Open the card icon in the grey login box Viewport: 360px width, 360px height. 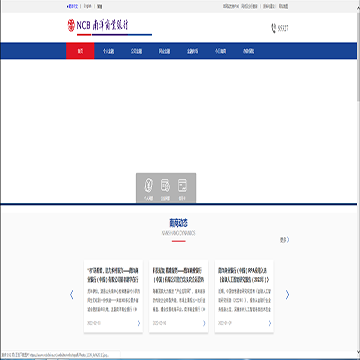click(182, 185)
